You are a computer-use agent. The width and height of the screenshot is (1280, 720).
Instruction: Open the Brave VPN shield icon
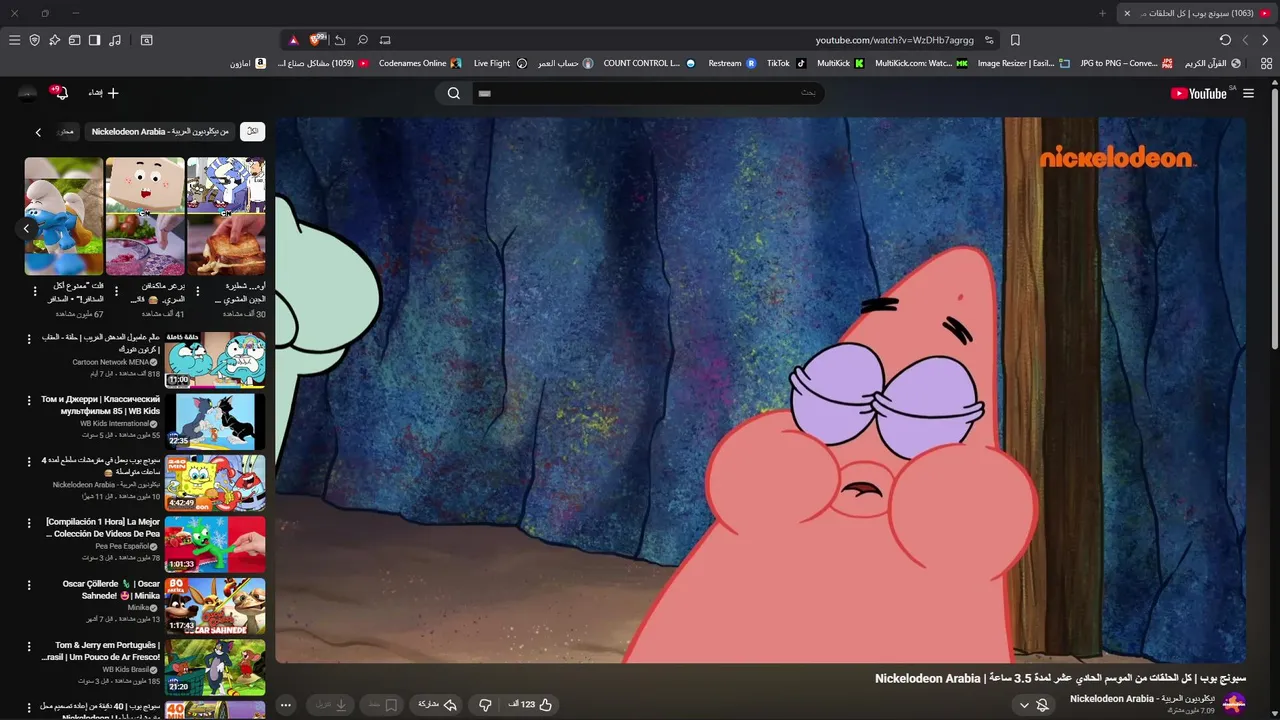[x=34, y=40]
